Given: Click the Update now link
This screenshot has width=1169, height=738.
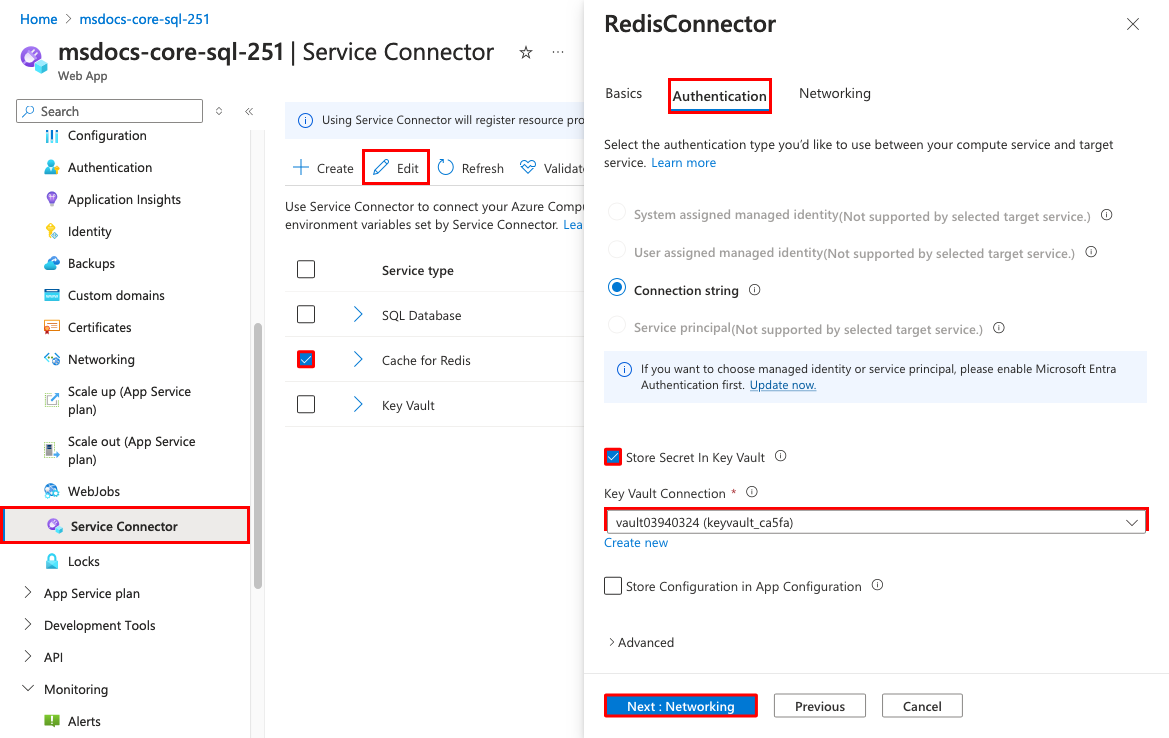Looking at the screenshot, I should point(782,384).
